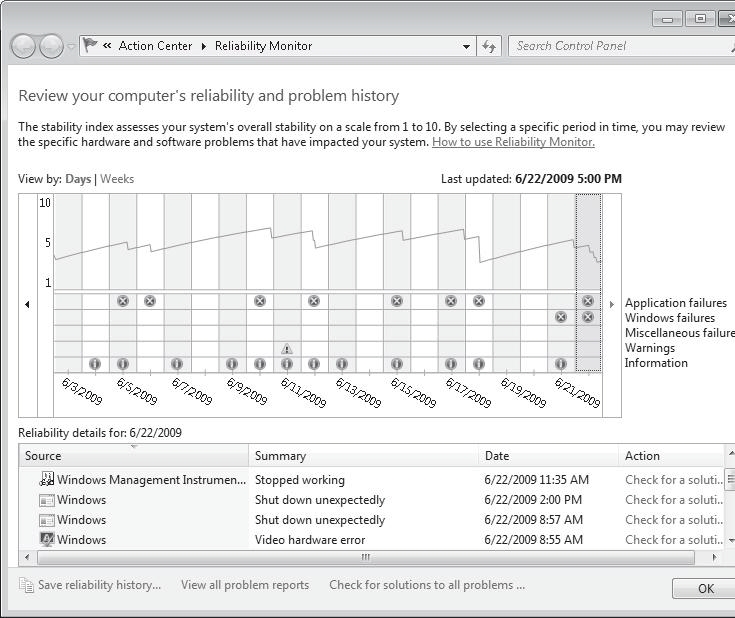Click the Save reliability history document icon
735x618 pixels.
[26, 585]
